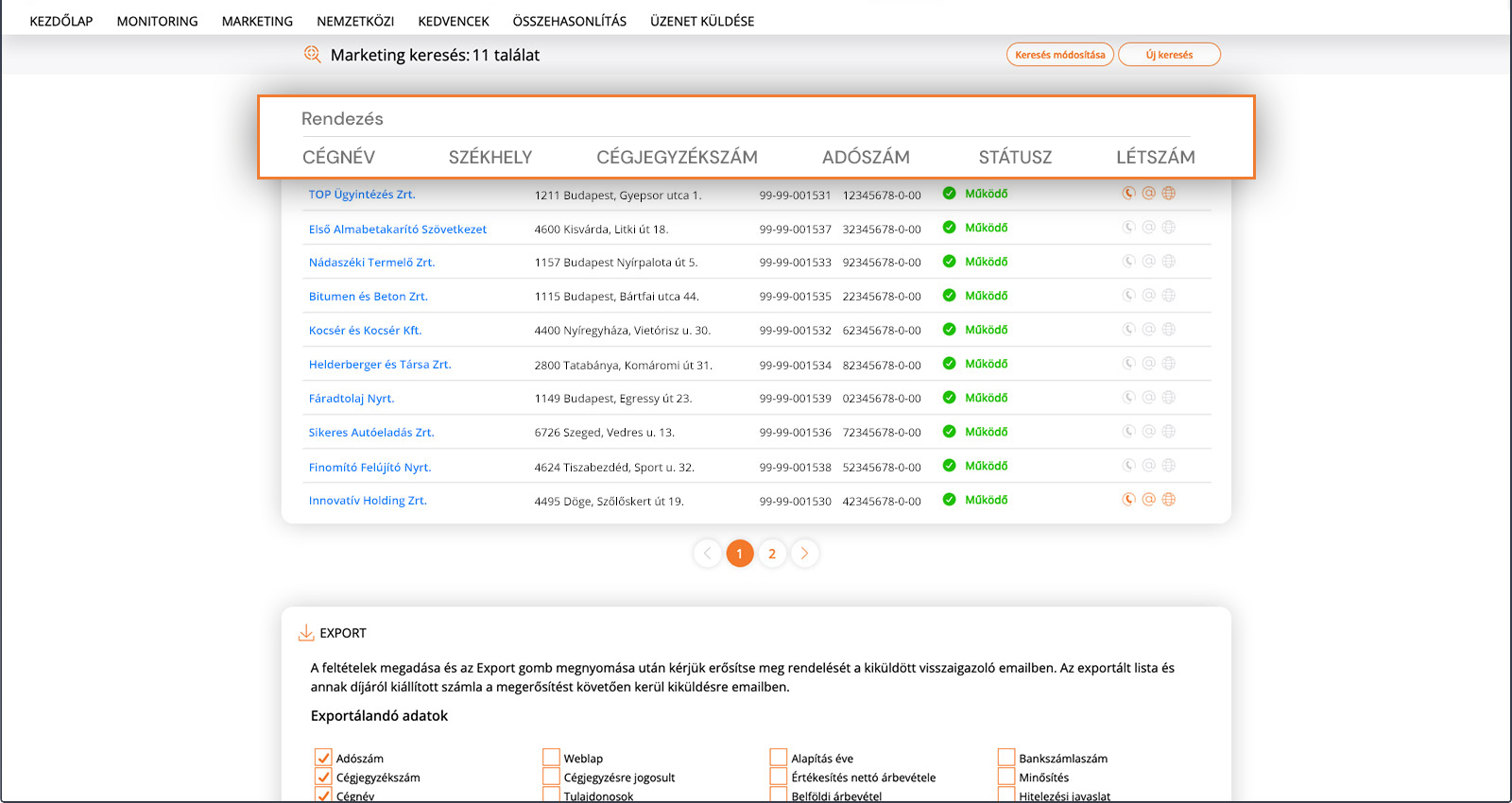The width and height of the screenshot is (1512, 803).
Task: Click the phone icon in the Első Almabetakarító row
Action: (1128, 227)
